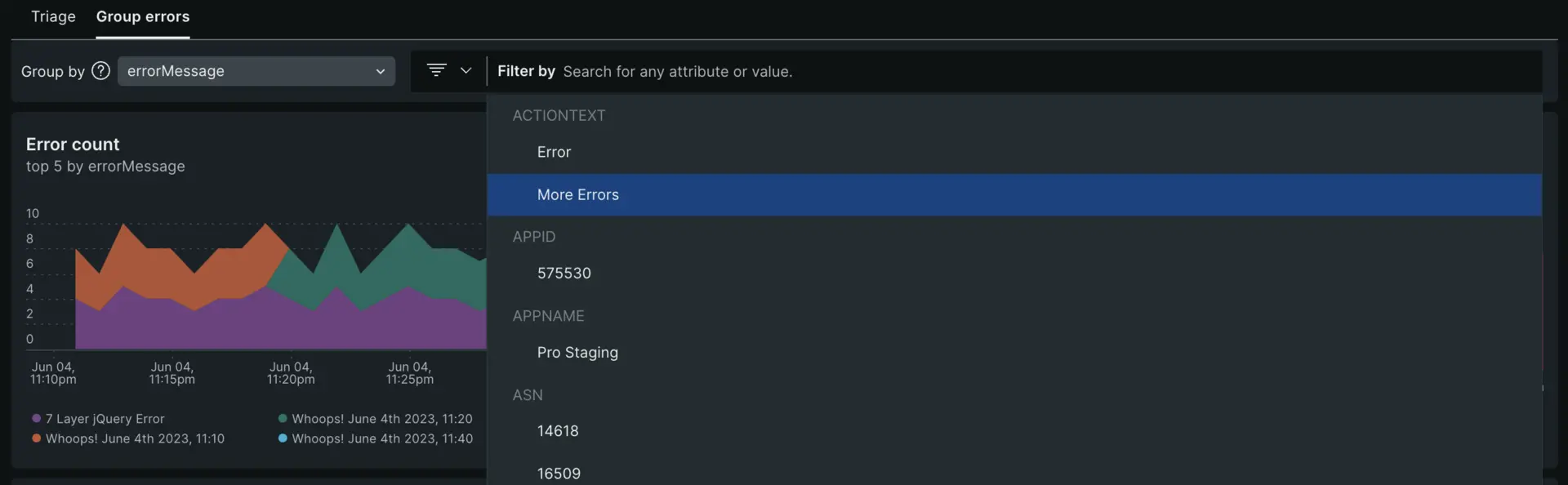Image resolution: width=1568 pixels, height=485 pixels.
Task: Click the blue Whoops! 11:40 legend dot
Action: [283, 438]
